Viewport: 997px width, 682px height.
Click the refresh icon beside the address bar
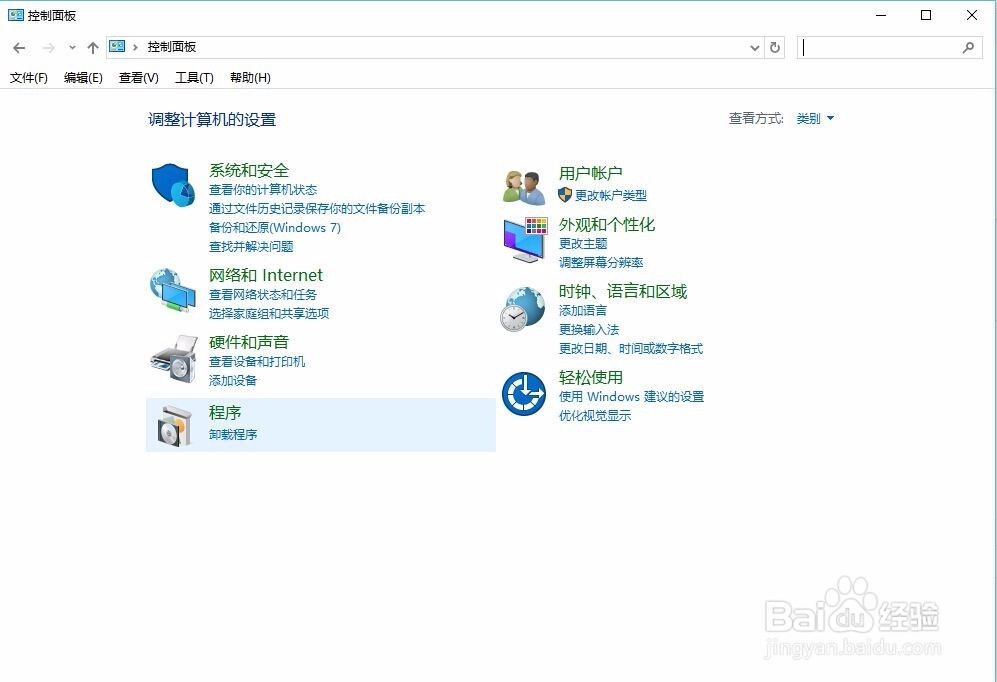(x=776, y=47)
